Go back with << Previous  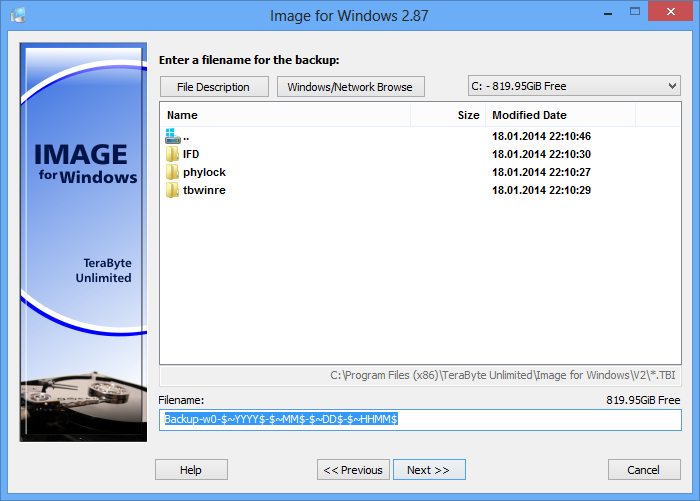click(353, 470)
